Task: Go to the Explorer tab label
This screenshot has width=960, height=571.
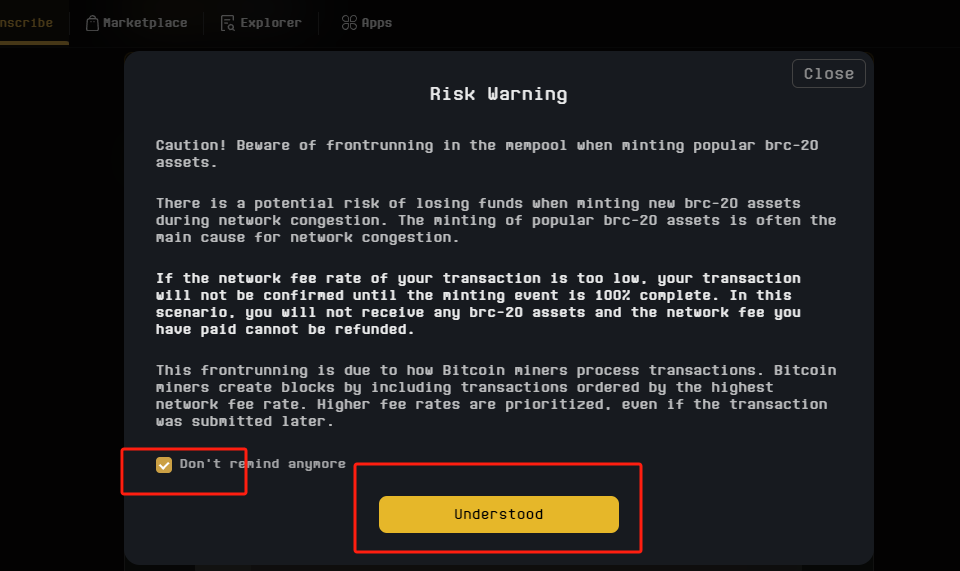Action: tap(271, 22)
